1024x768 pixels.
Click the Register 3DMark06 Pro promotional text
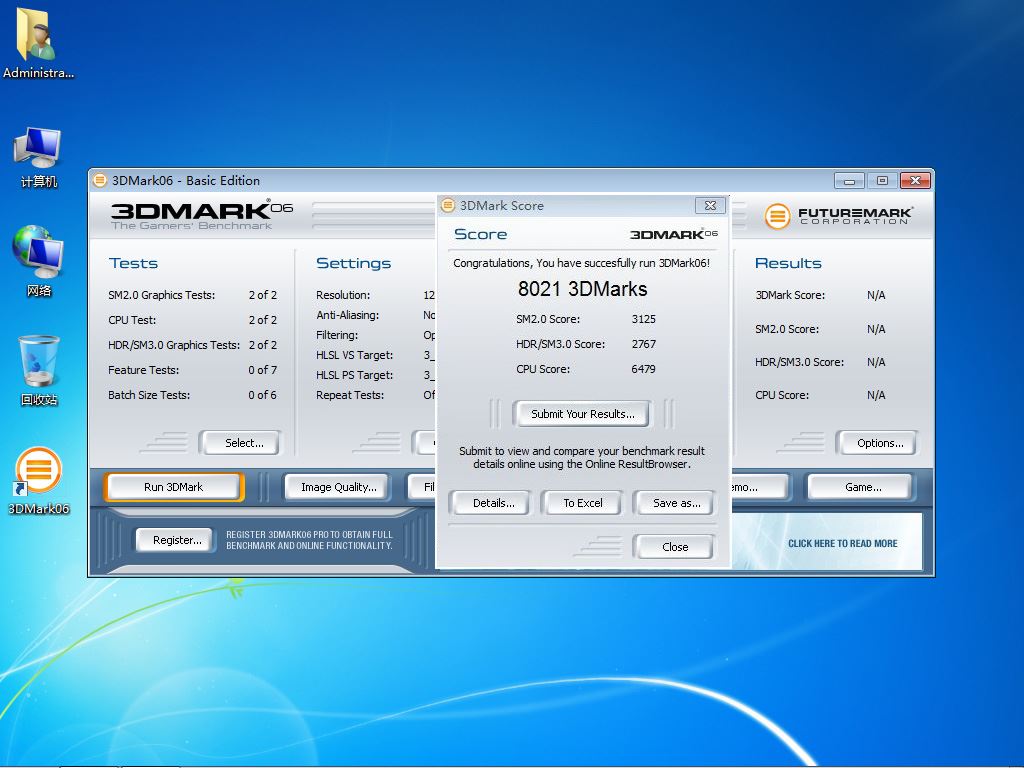coord(309,539)
